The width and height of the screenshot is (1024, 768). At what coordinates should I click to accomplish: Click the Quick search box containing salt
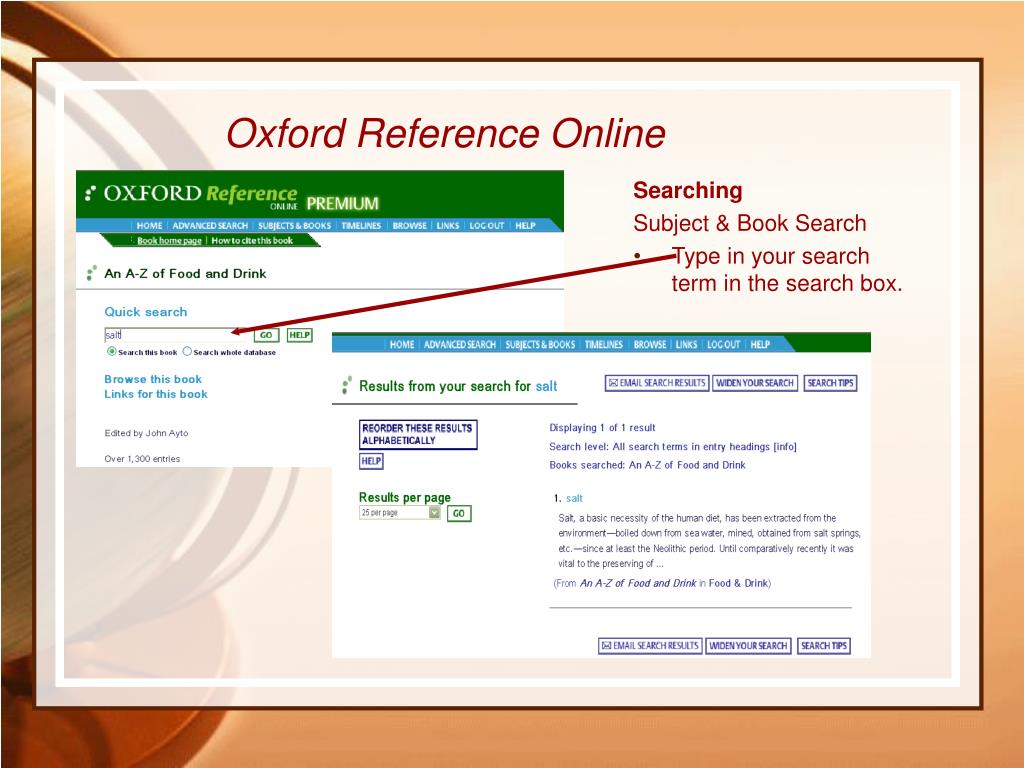coord(176,335)
